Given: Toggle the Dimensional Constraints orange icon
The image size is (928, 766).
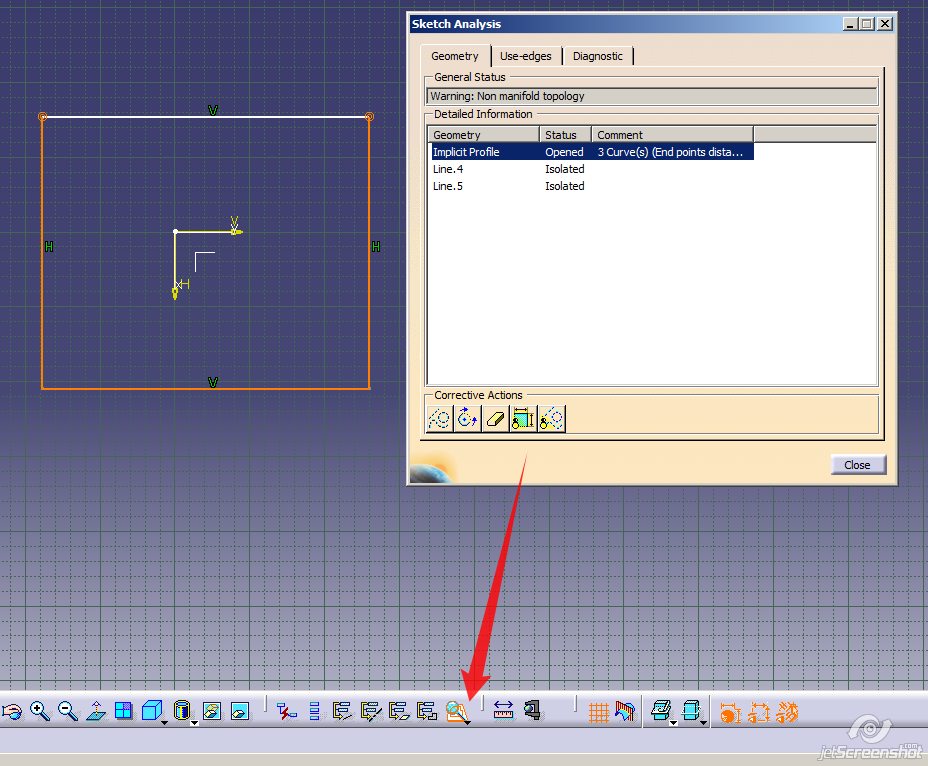Looking at the screenshot, I should pyautogui.click(x=759, y=712).
